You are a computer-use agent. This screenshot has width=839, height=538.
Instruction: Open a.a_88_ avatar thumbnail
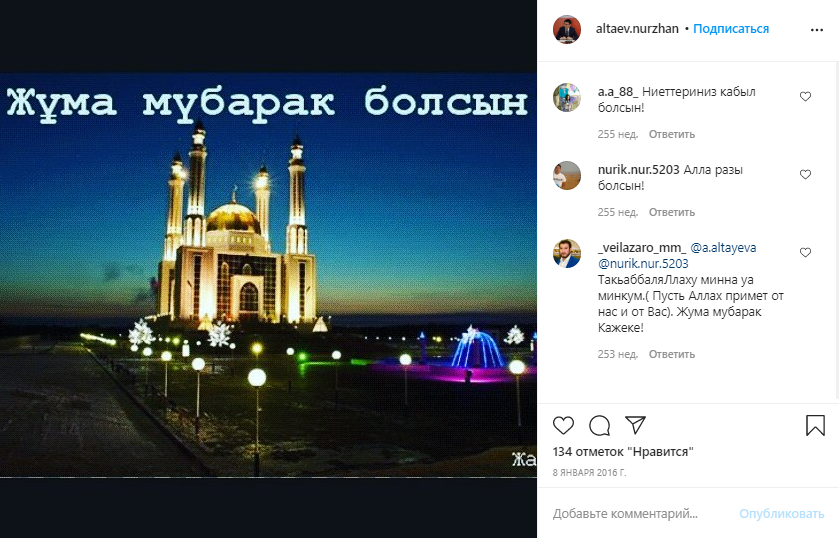pos(567,97)
